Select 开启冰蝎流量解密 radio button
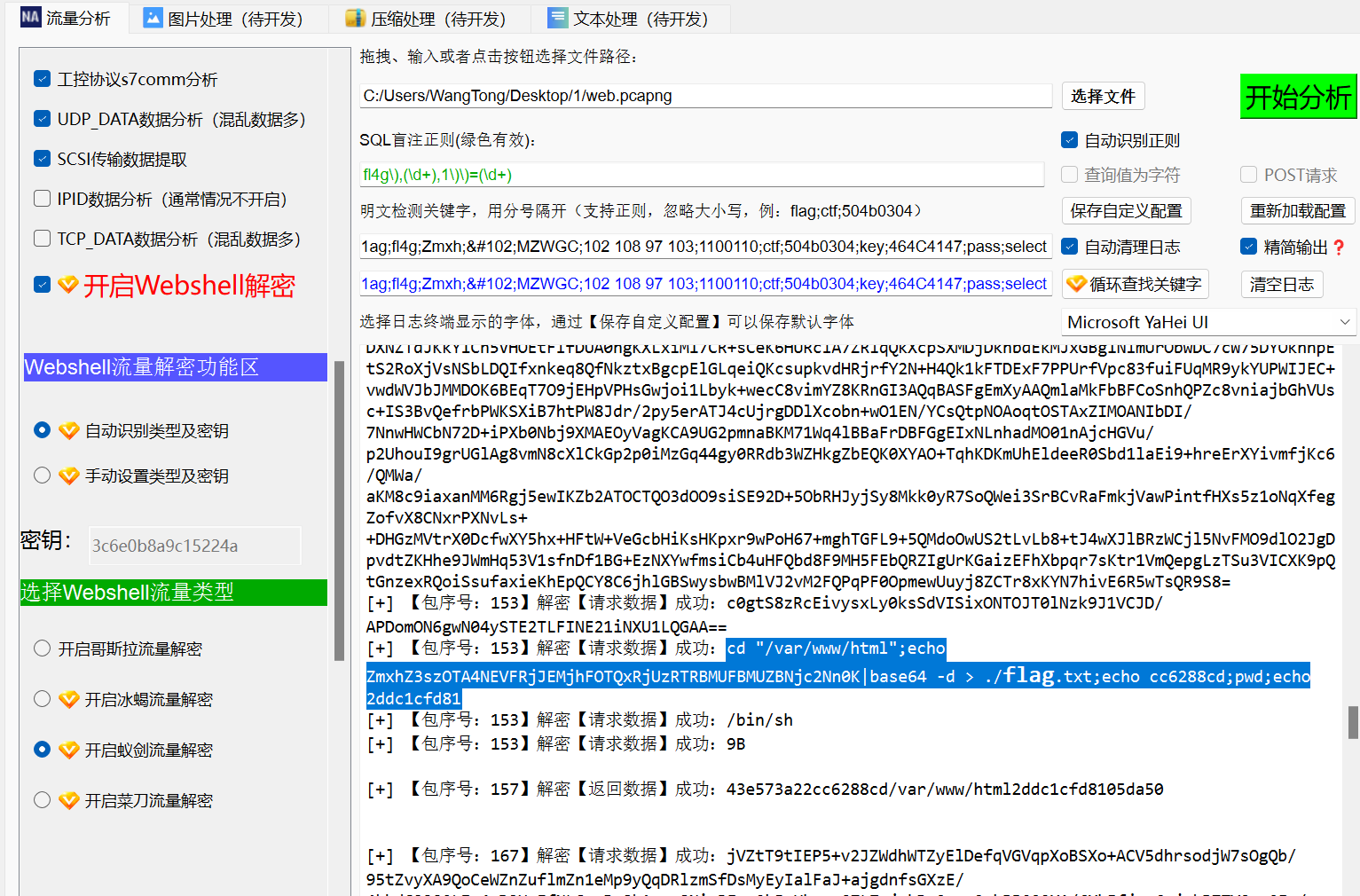The image size is (1360, 896). point(42,699)
